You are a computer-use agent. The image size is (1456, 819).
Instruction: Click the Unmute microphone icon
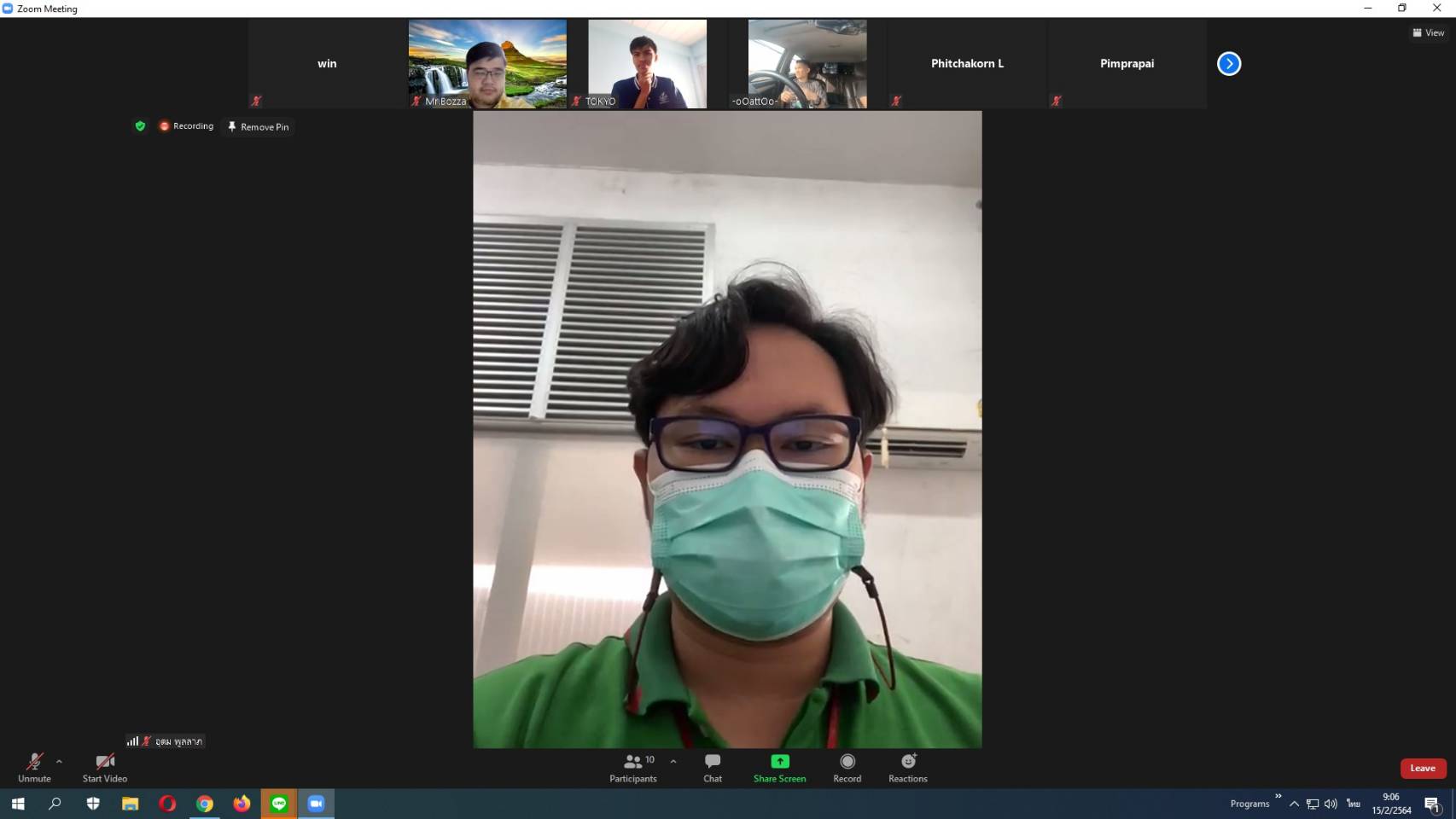coord(34,762)
